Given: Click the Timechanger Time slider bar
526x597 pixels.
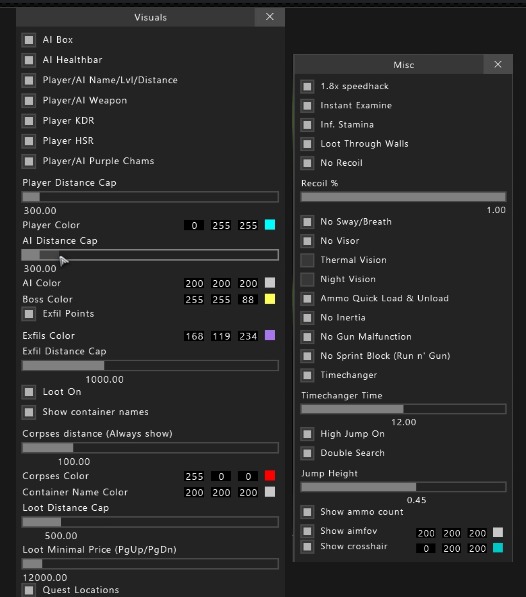Looking at the screenshot, I should click(x=403, y=409).
